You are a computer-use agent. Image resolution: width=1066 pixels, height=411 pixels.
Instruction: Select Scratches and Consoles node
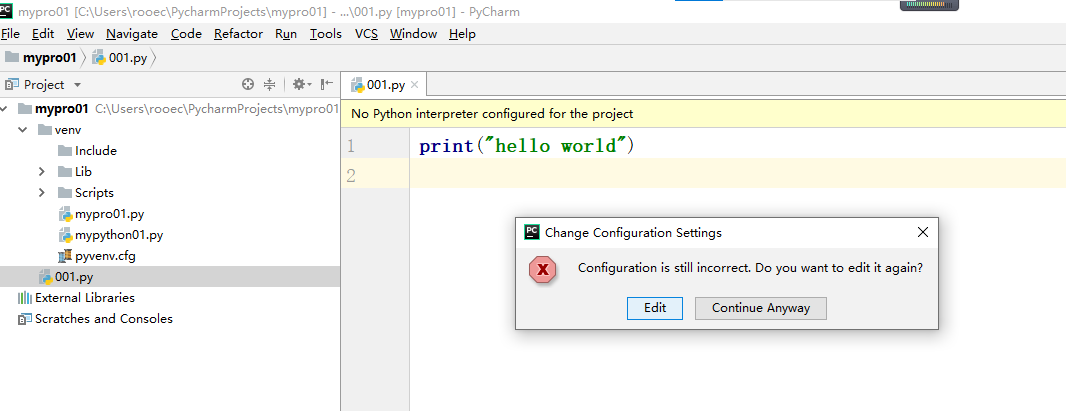tap(95, 319)
